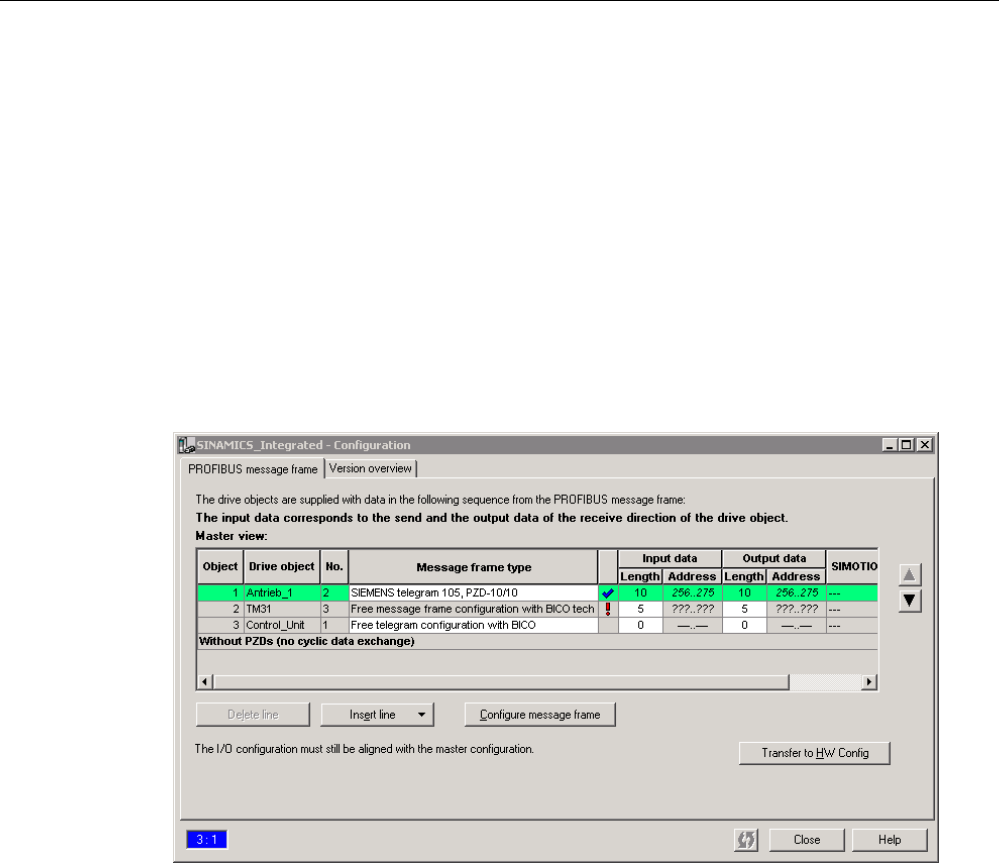Click the No. column header

point(334,567)
